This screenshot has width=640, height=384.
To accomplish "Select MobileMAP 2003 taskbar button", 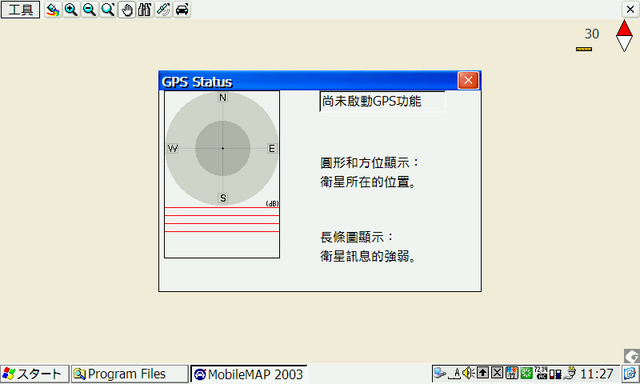I will pyautogui.click(x=249, y=374).
